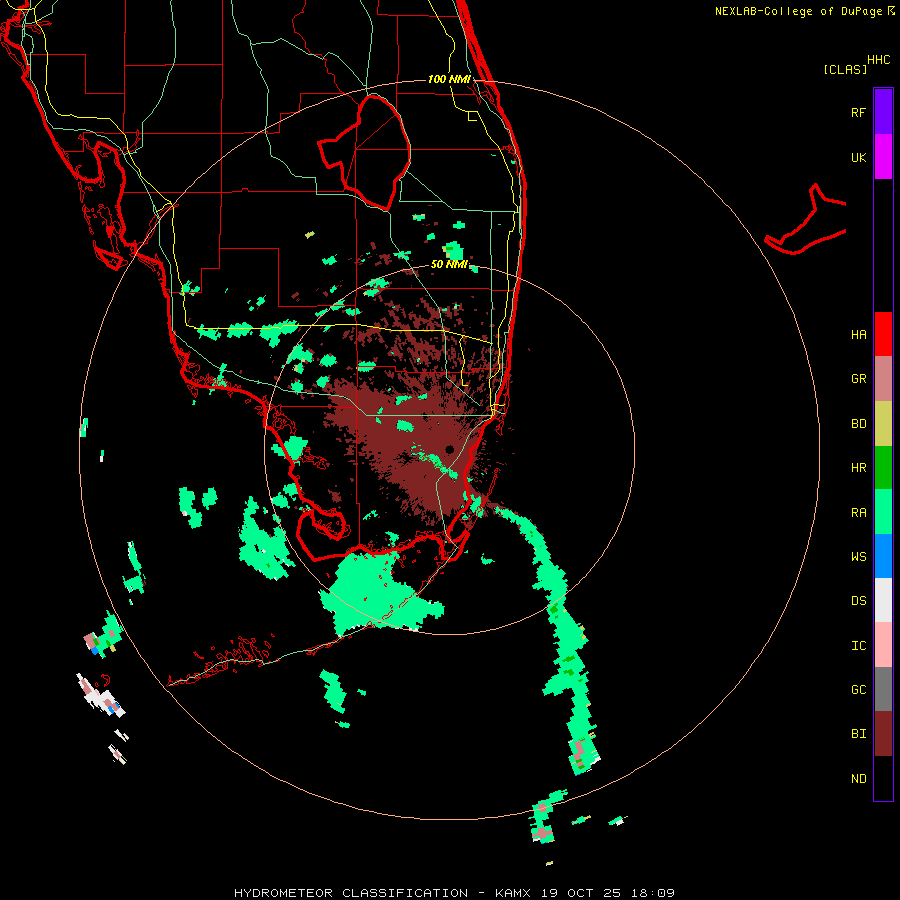The width and height of the screenshot is (900, 900).
Task: Click the GR legend label
Action: [x=858, y=379]
